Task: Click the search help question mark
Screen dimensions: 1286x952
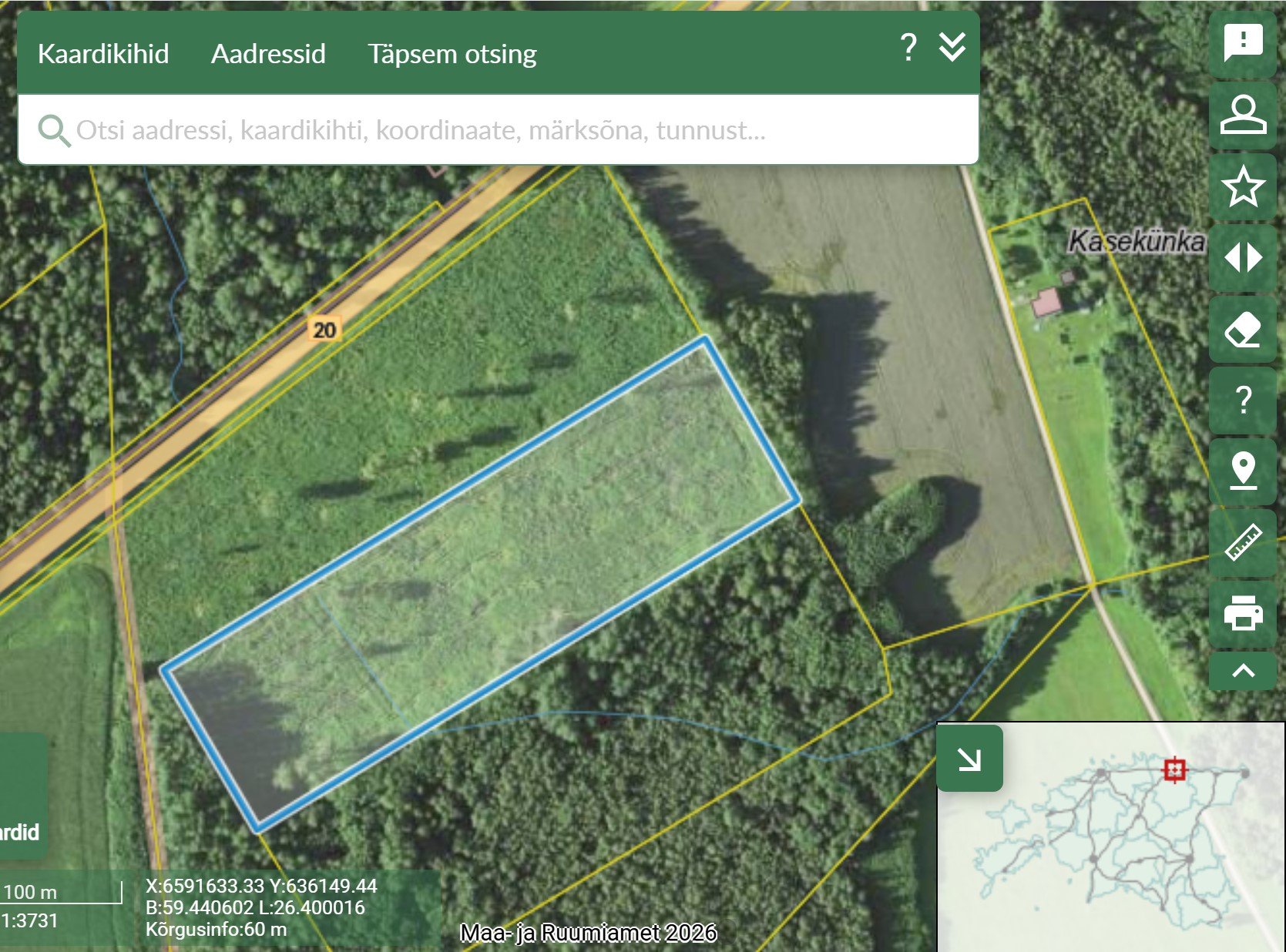Action: (x=908, y=48)
